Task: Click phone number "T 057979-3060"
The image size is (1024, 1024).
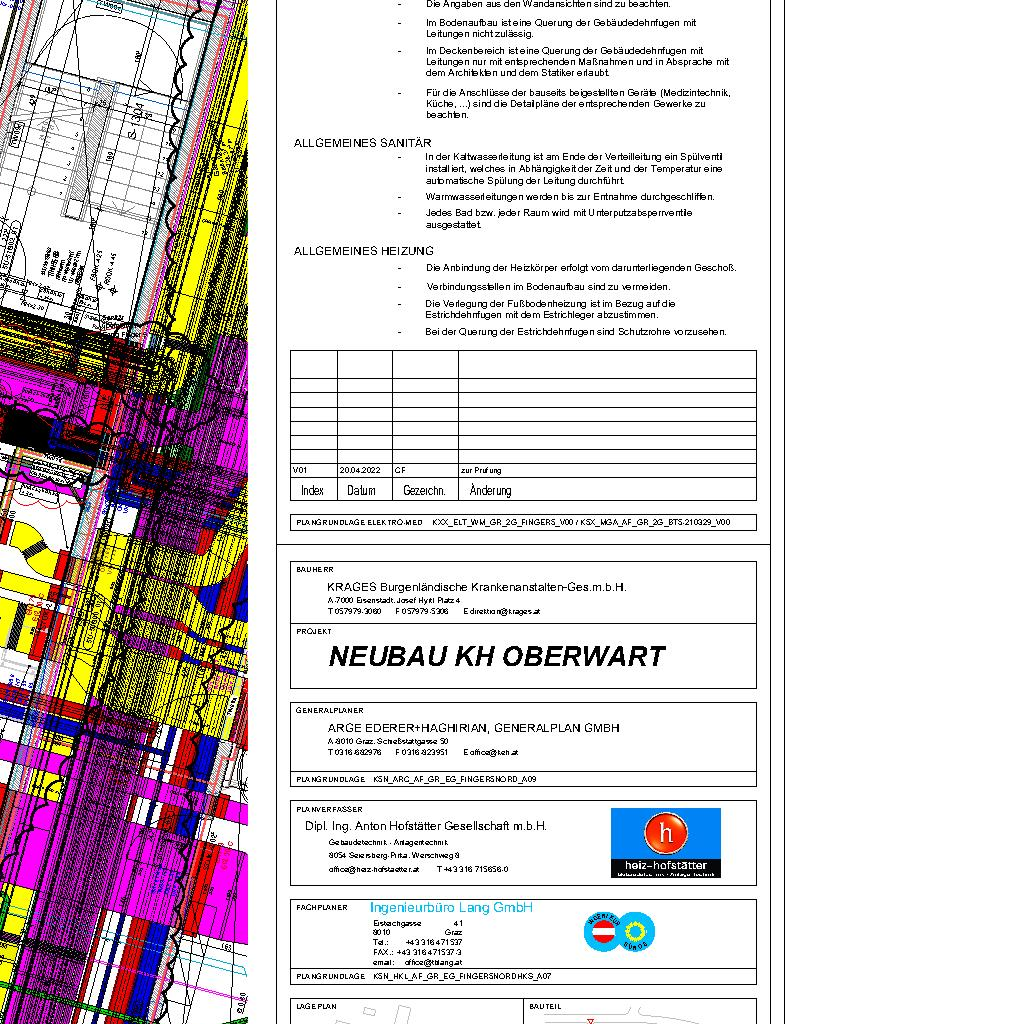Action: [354, 612]
